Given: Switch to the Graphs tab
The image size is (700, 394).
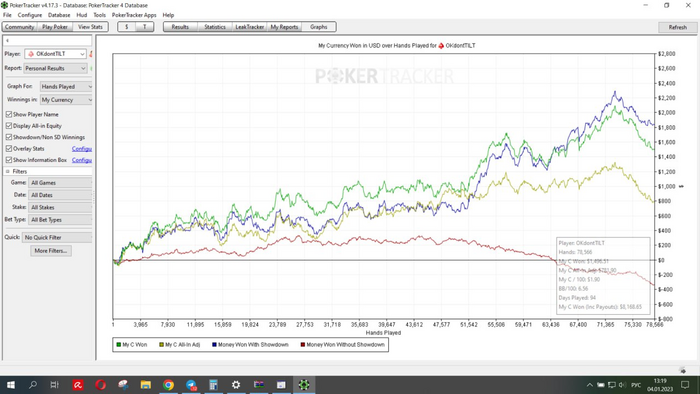Looking at the screenshot, I should [319, 27].
